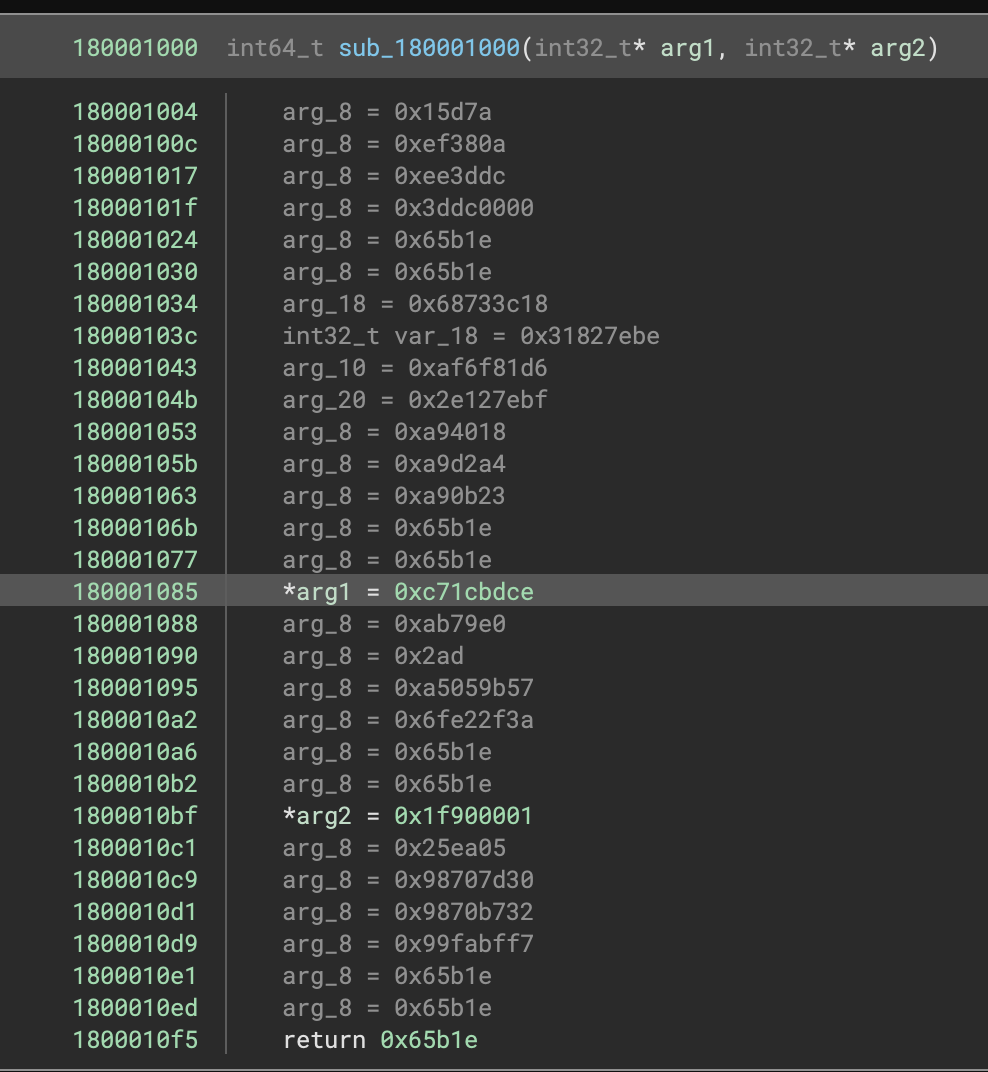Viewport: 988px width, 1072px height.
Task: Select address 1800010f5 on return line
Action: click(x=135, y=1040)
